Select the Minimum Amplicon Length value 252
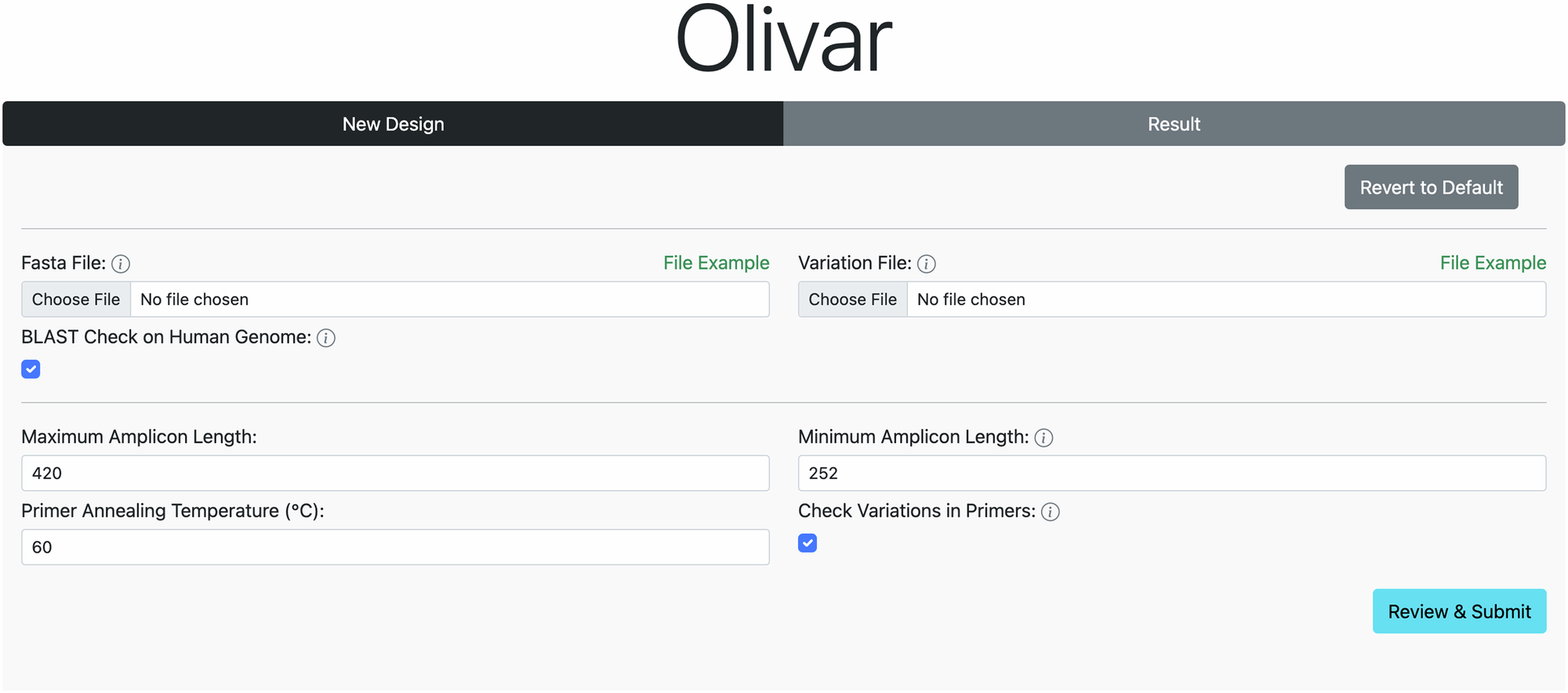 1171,473
